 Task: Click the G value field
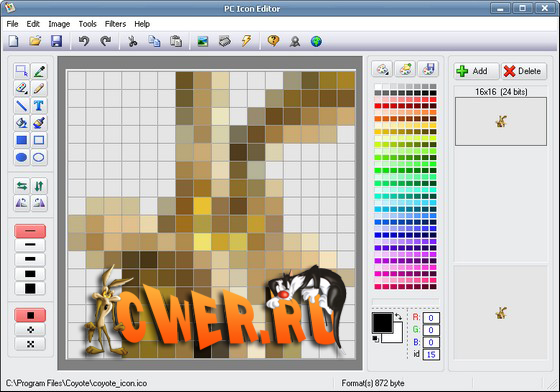pos(431,330)
